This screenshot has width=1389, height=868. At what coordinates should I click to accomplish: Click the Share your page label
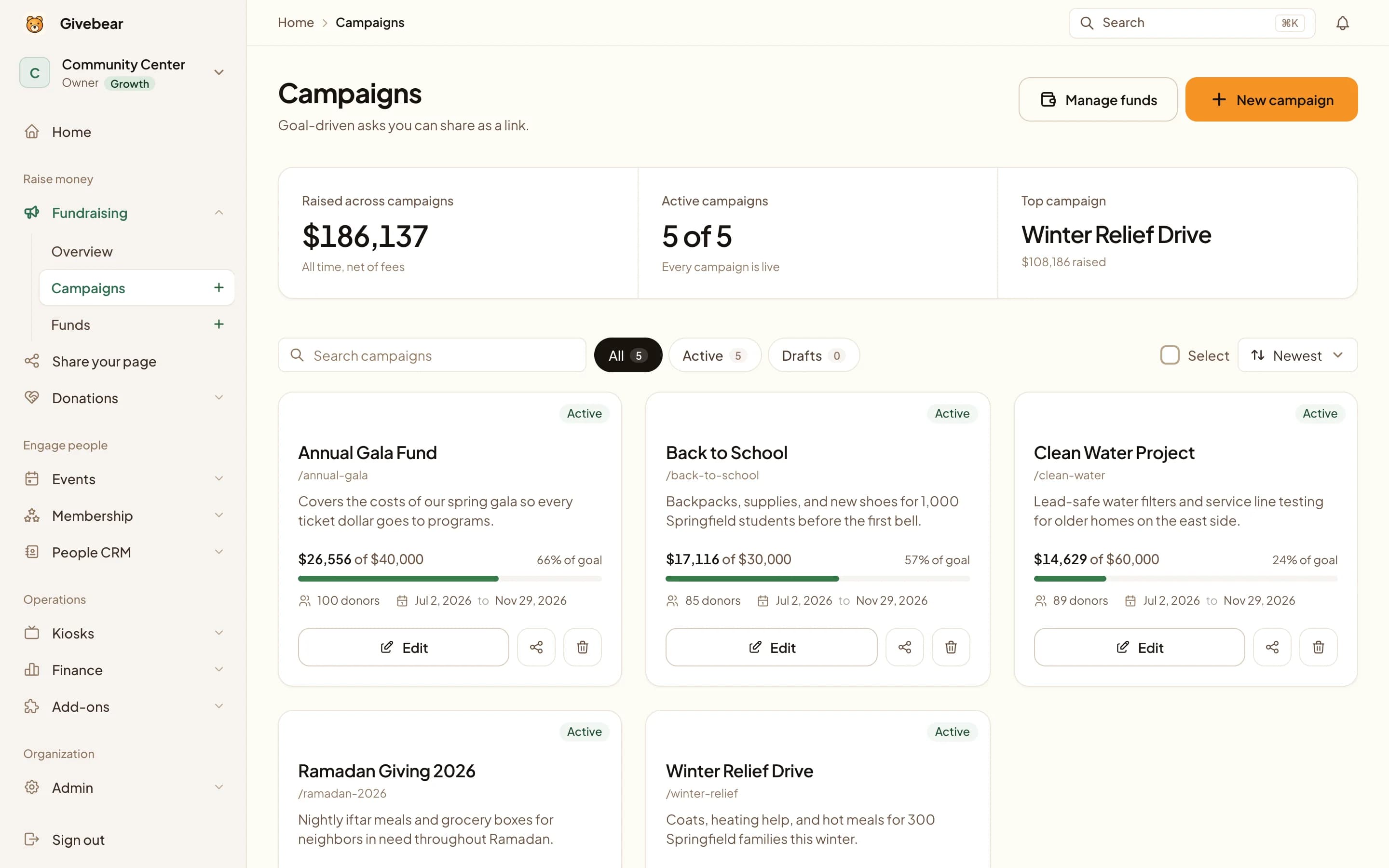pyautogui.click(x=104, y=362)
